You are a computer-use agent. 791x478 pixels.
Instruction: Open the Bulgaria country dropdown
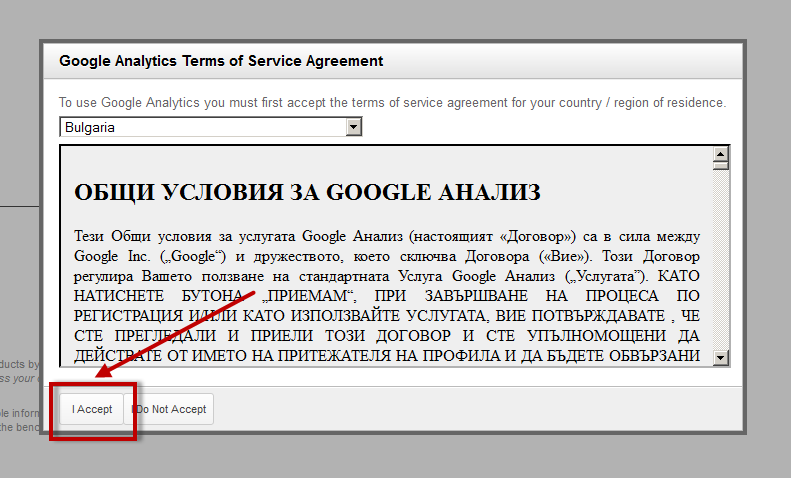tap(201, 127)
